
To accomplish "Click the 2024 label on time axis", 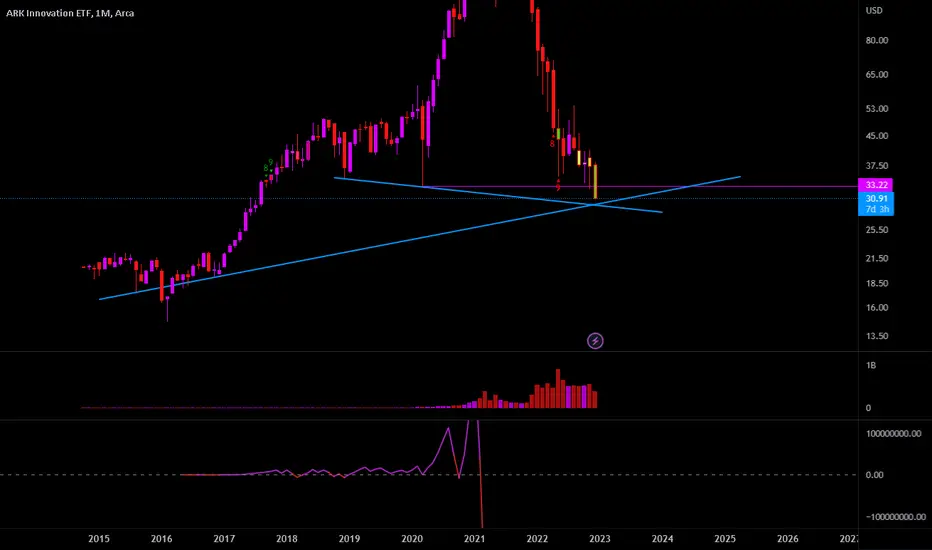I will click(x=662, y=539).
